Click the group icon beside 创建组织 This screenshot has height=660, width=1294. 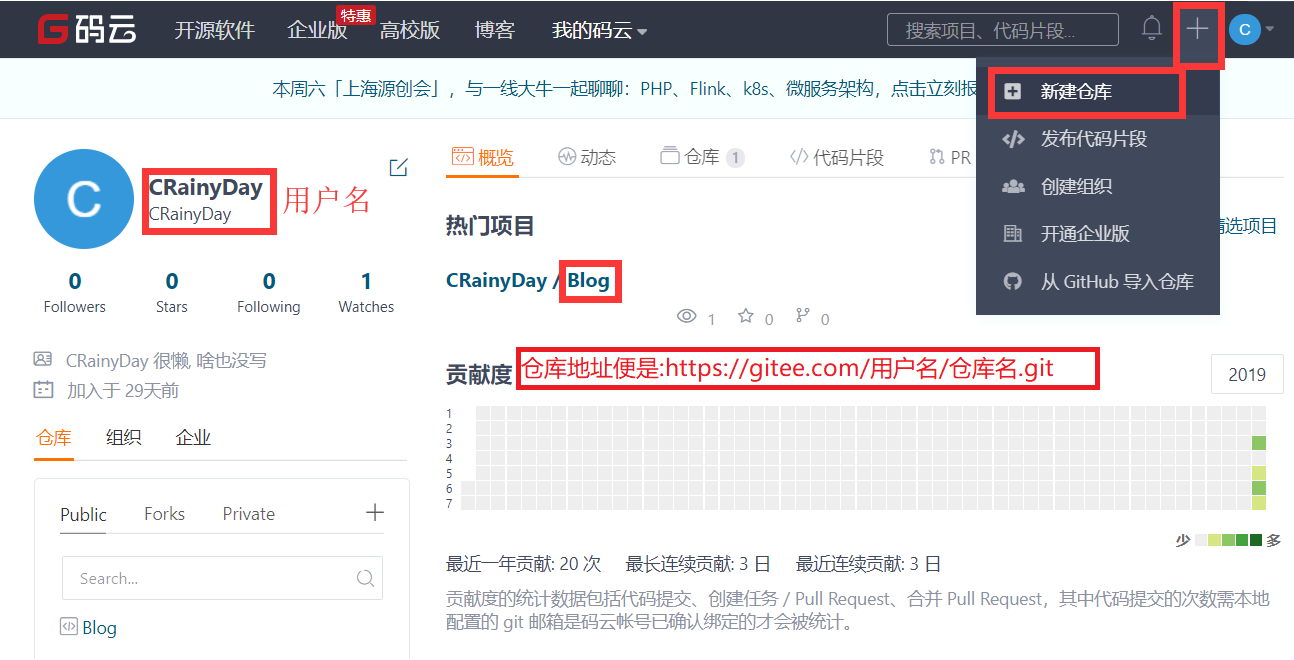(x=1013, y=186)
